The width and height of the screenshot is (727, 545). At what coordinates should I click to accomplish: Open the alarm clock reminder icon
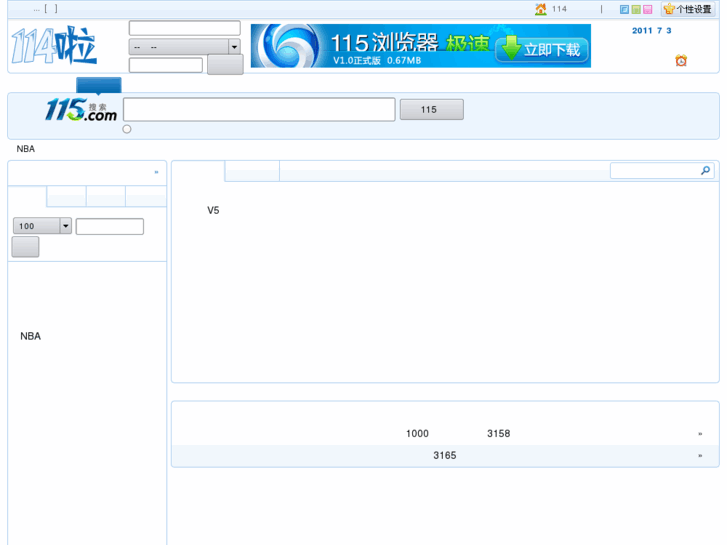click(x=681, y=60)
